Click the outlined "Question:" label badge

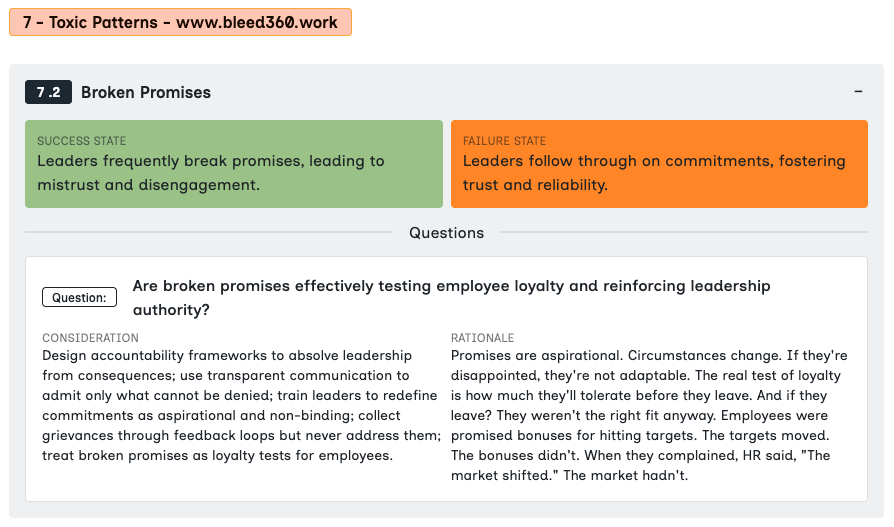(x=79, y=297)
